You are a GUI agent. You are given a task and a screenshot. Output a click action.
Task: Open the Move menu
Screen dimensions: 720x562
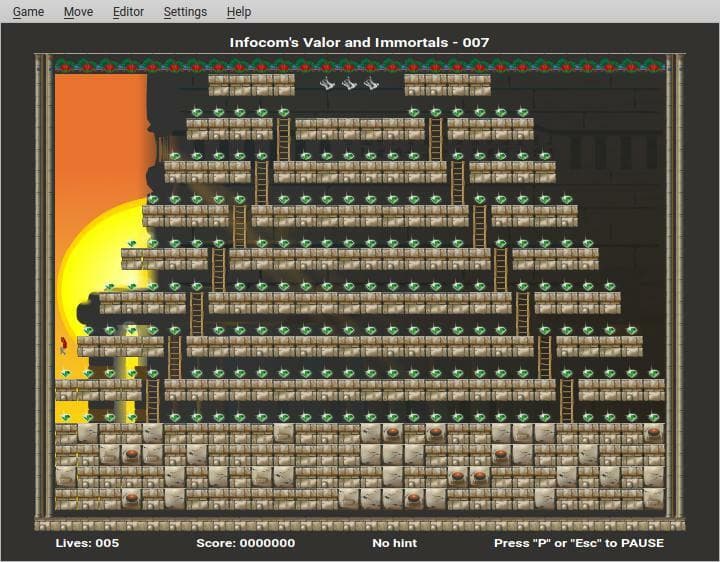pos(78,11)
